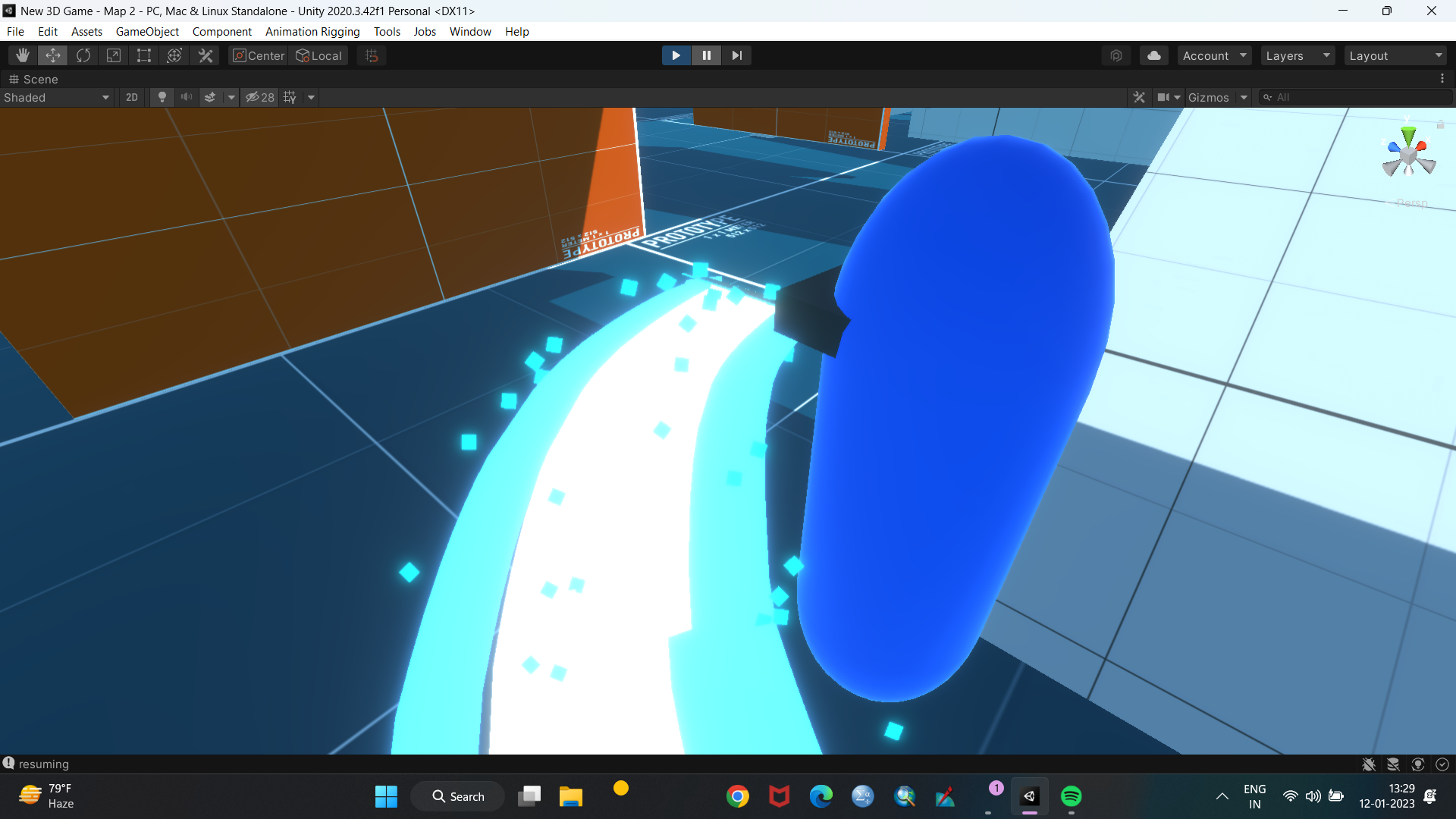This screenshot has width=1456, height=819.
Task: Click the orientation gizmo in Scene view
Action: [x=1408, y=155]
